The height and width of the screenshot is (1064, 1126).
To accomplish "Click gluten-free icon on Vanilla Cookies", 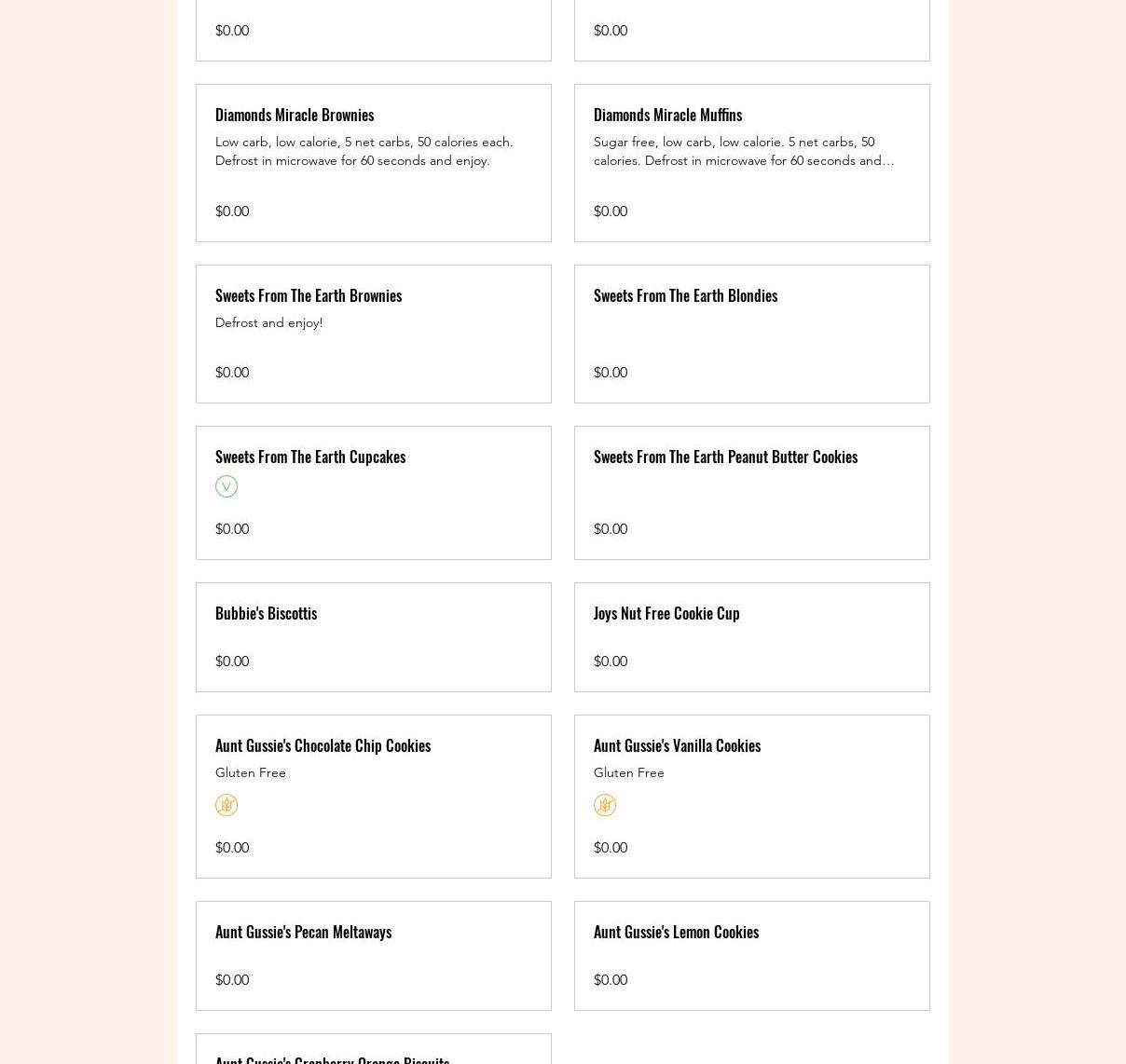I will click(x=604, y=805).
